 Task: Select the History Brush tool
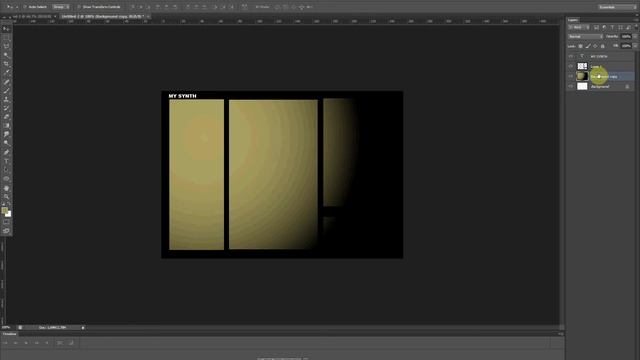(6, 108)
